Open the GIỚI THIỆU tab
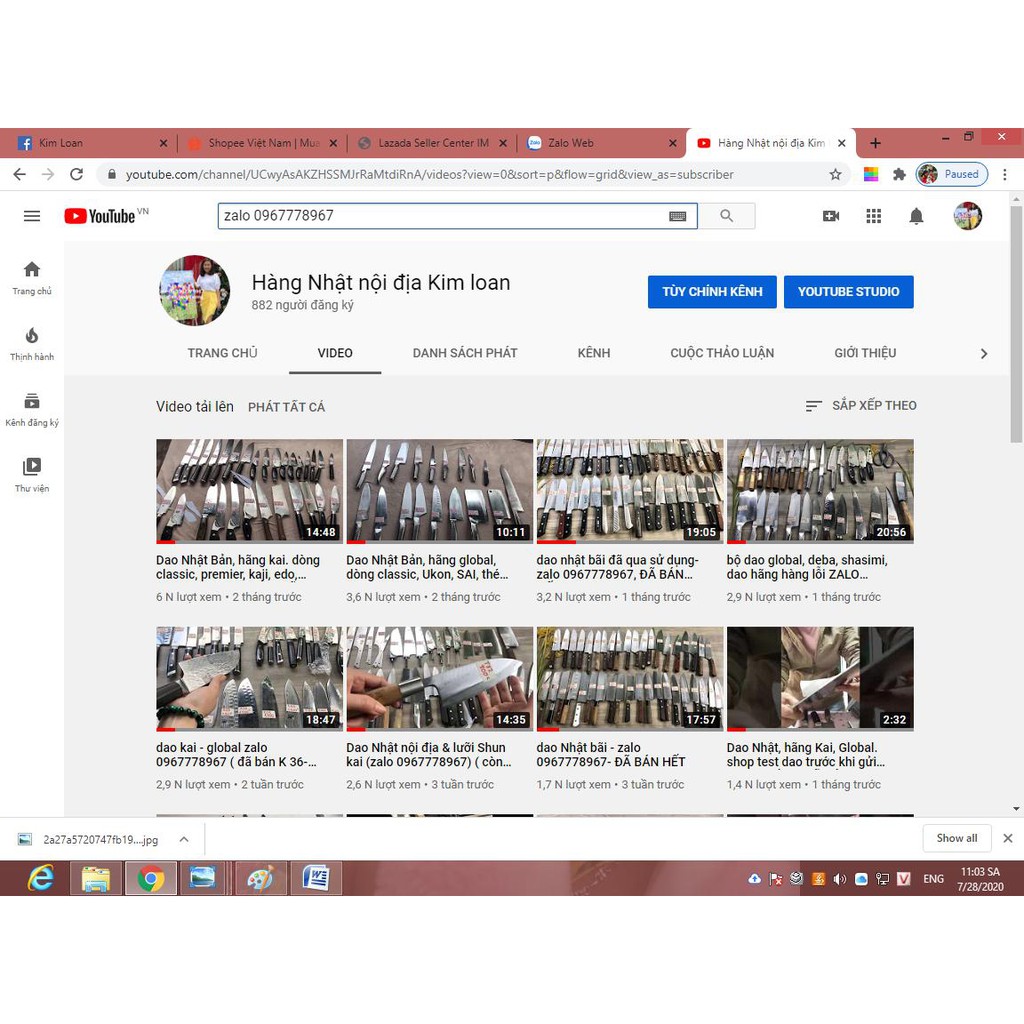 point(865,353)
